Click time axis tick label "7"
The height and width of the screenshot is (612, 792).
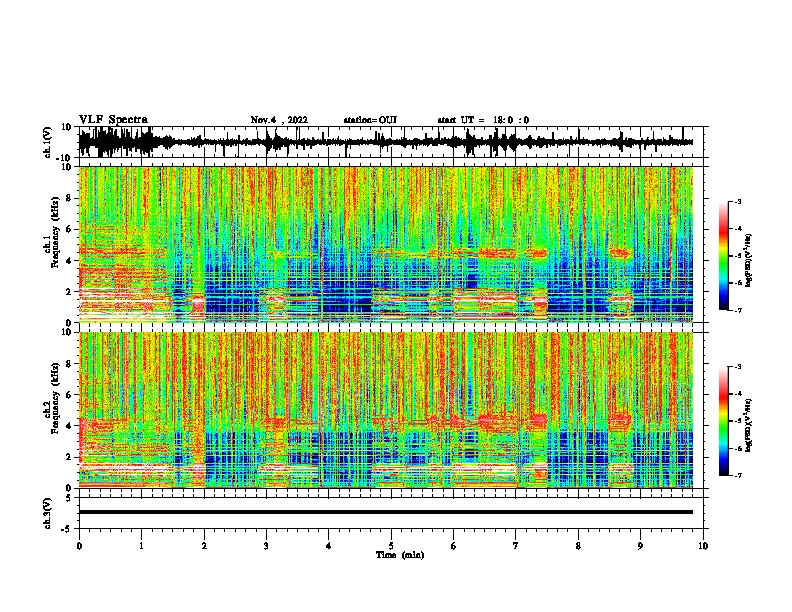516,546
